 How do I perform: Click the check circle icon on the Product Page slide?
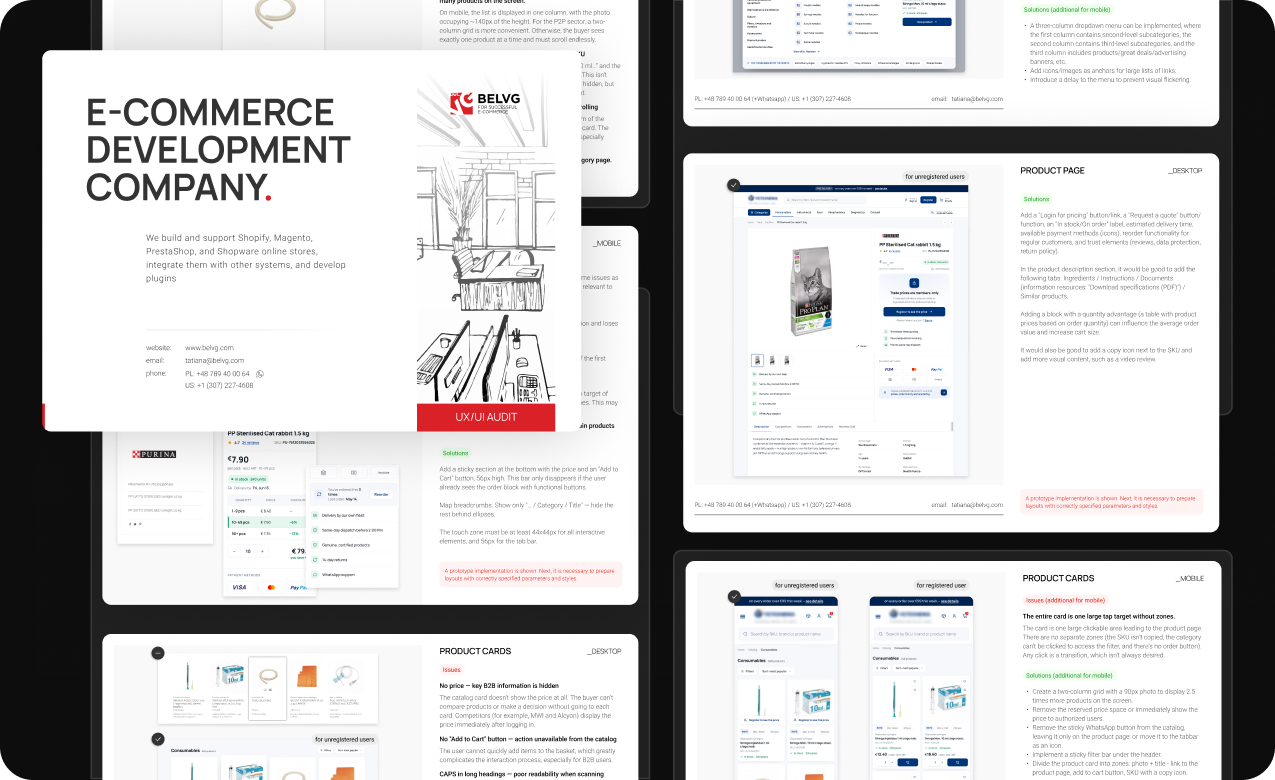[734, 185]
